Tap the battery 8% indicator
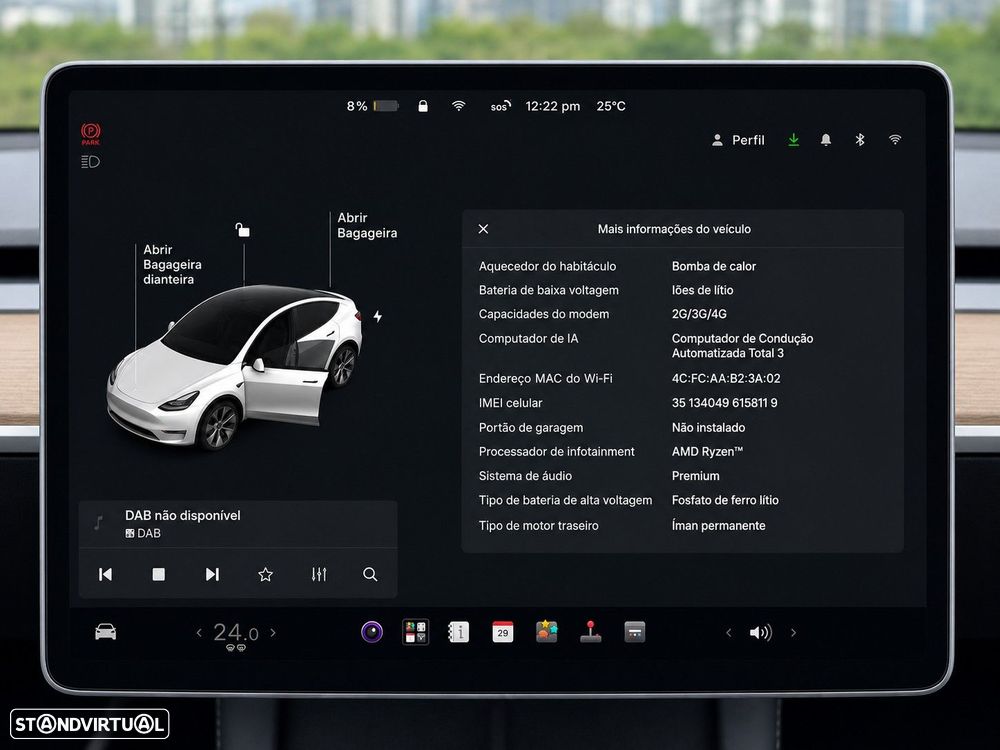 (372, 106)
